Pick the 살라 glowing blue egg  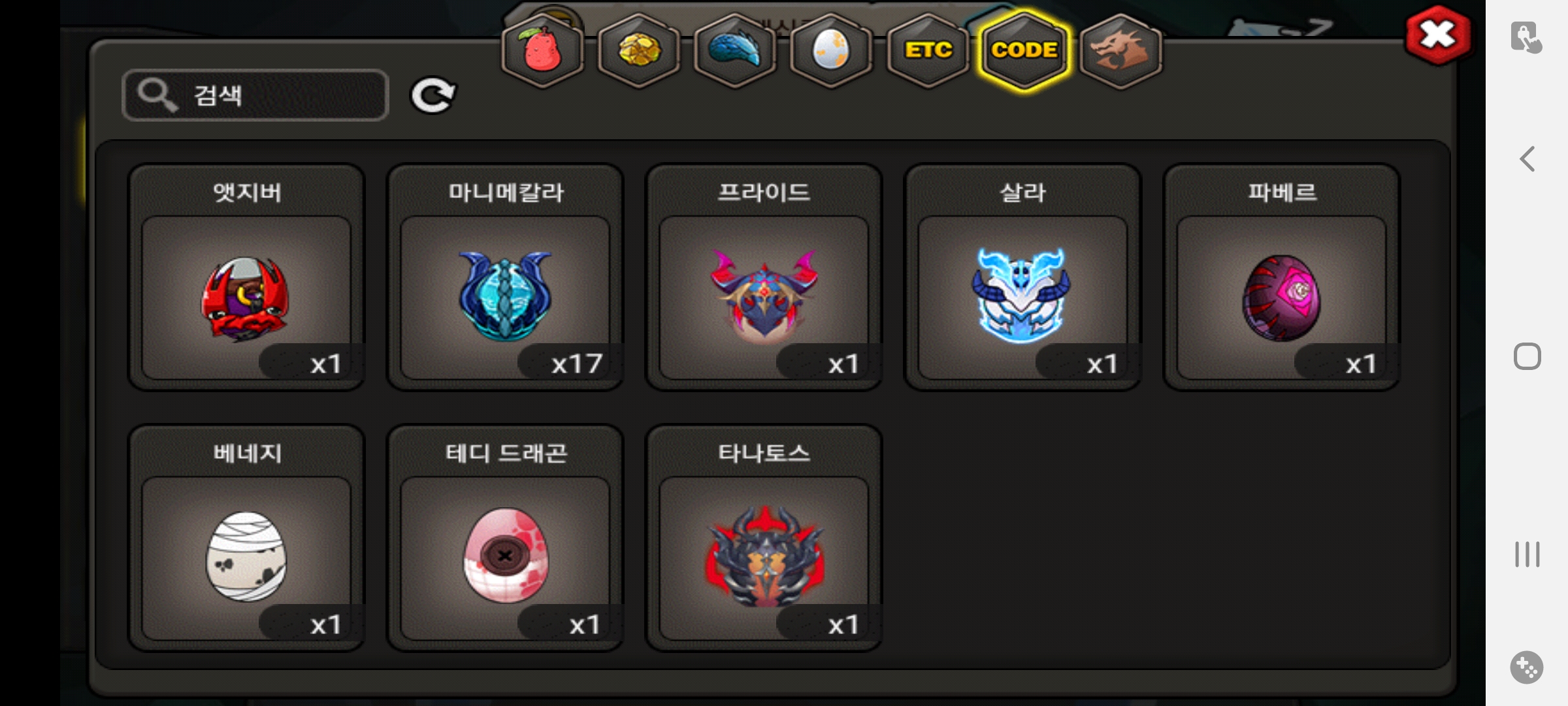click(1022, 277)
